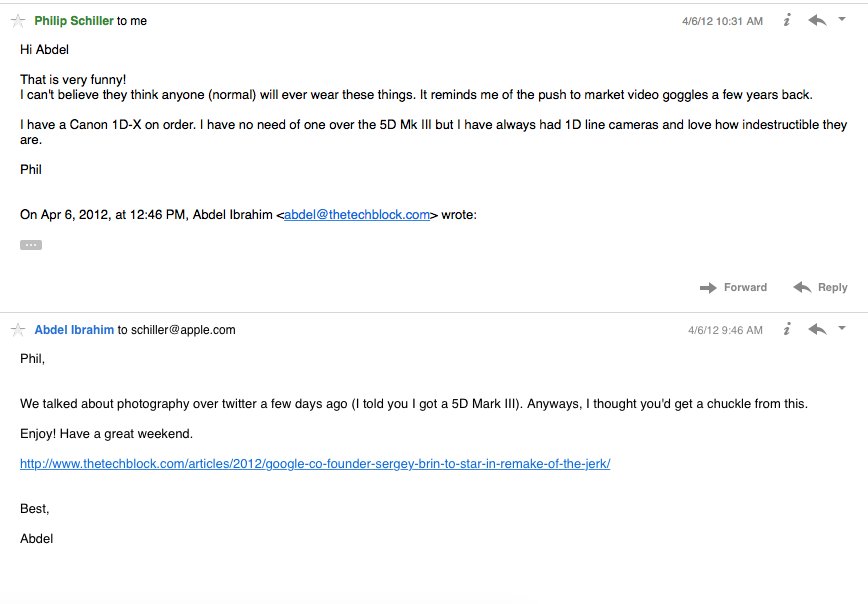Click reply arrow icon on Philip Schiller's email
This screenshot has width=868, height=604.
pos(817,20)
